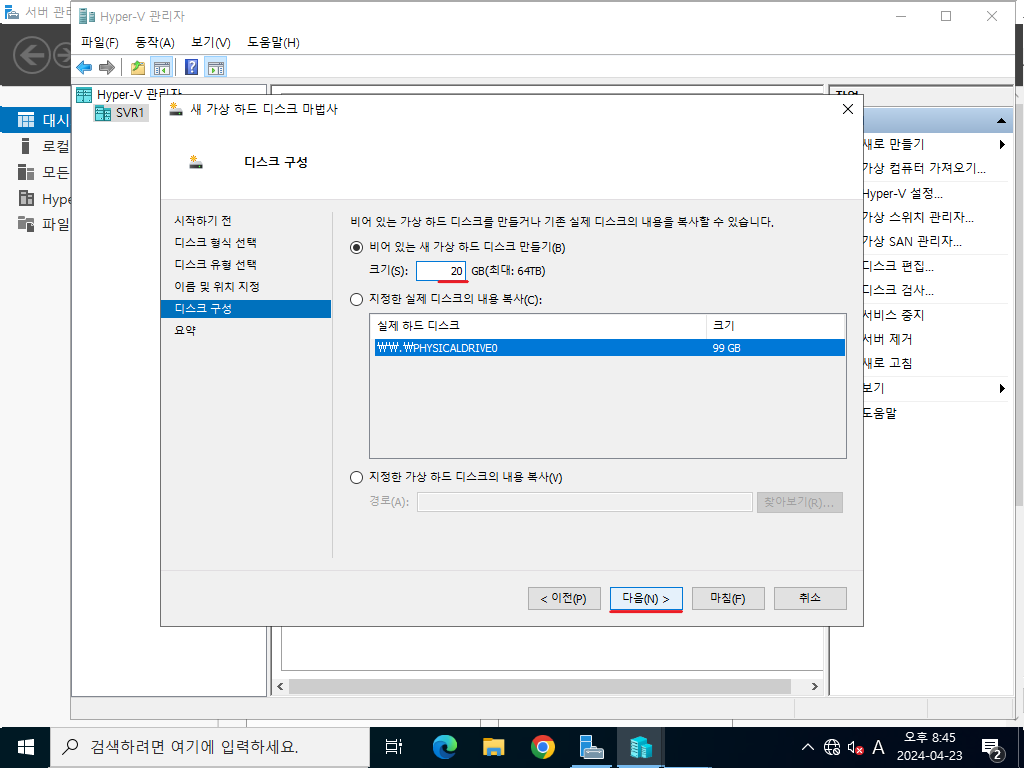
Task: Click 서버 제거 action
Action: click(x=888, y=340)
